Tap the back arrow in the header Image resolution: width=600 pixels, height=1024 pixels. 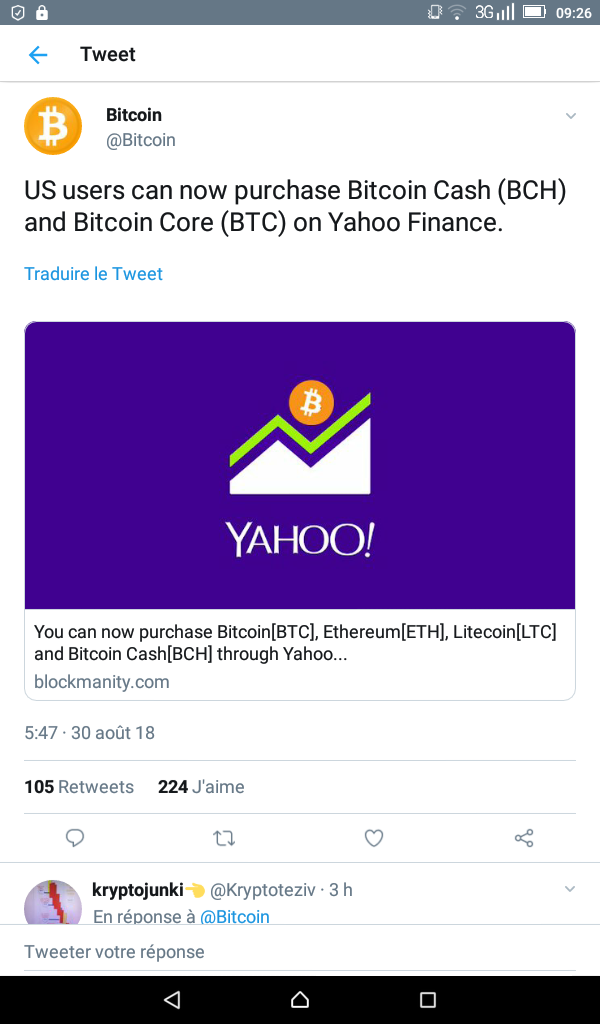coord(38,55)
